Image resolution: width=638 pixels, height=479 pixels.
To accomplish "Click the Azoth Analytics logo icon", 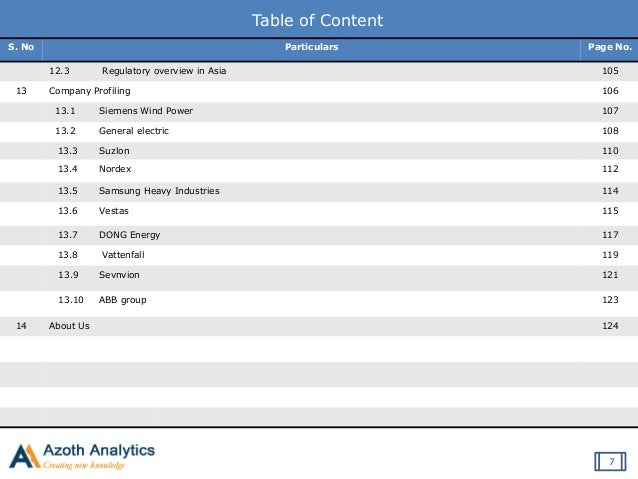I will [x=24, y=456].
